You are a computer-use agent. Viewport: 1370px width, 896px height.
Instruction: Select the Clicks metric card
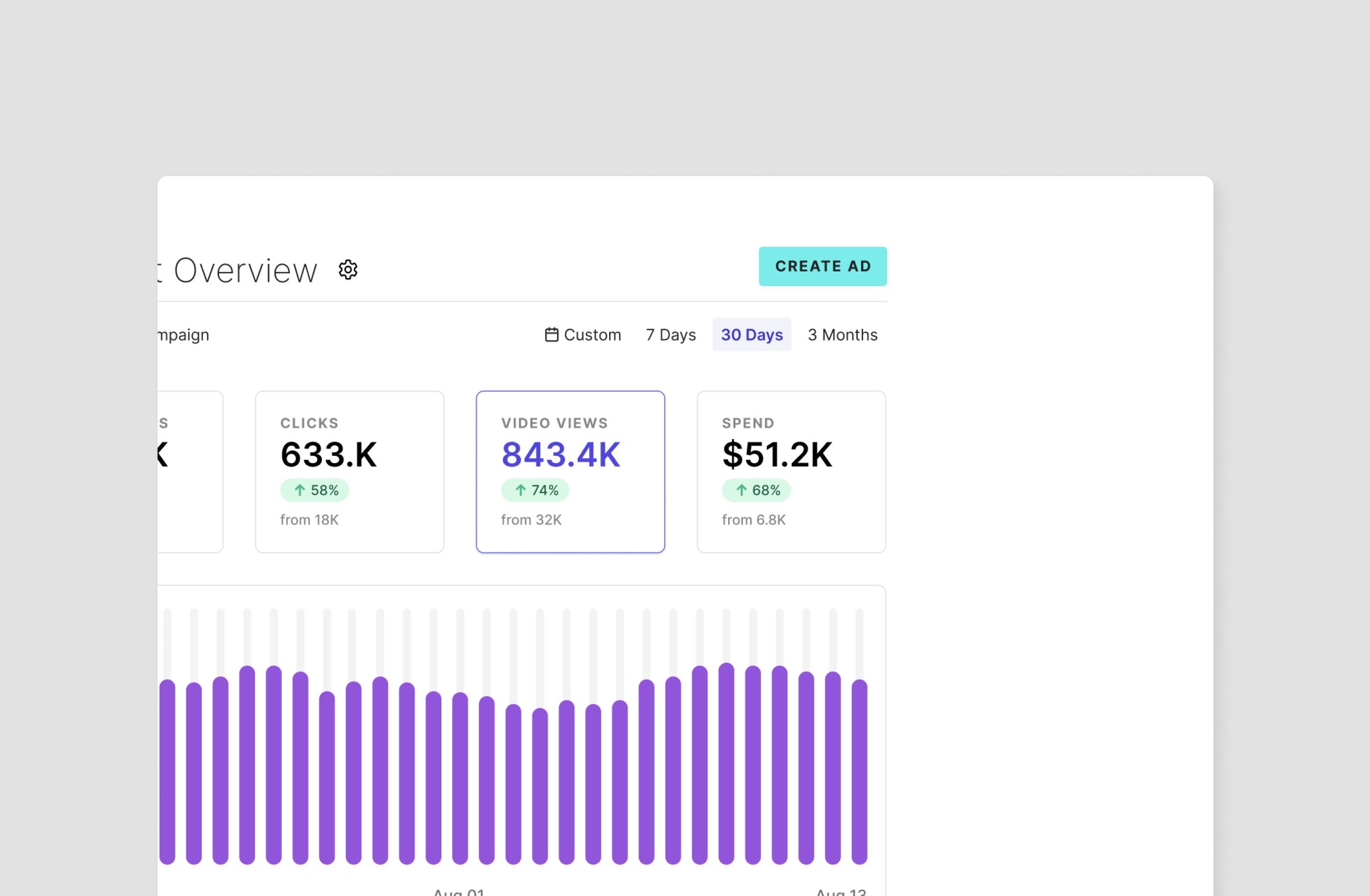pos(349,471)
